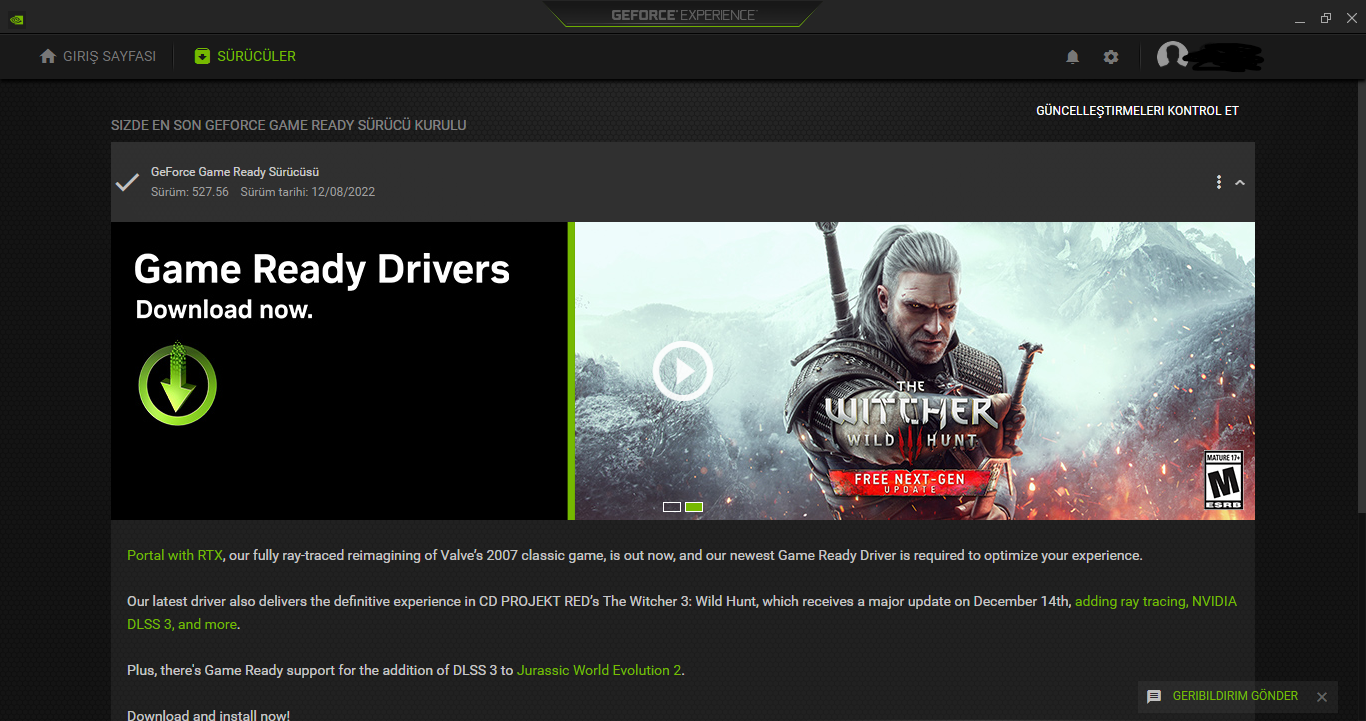Click the Free Next-Gen Update badge
The height and width of the screenshot is (721, 1366).
[x=910, y=483]
